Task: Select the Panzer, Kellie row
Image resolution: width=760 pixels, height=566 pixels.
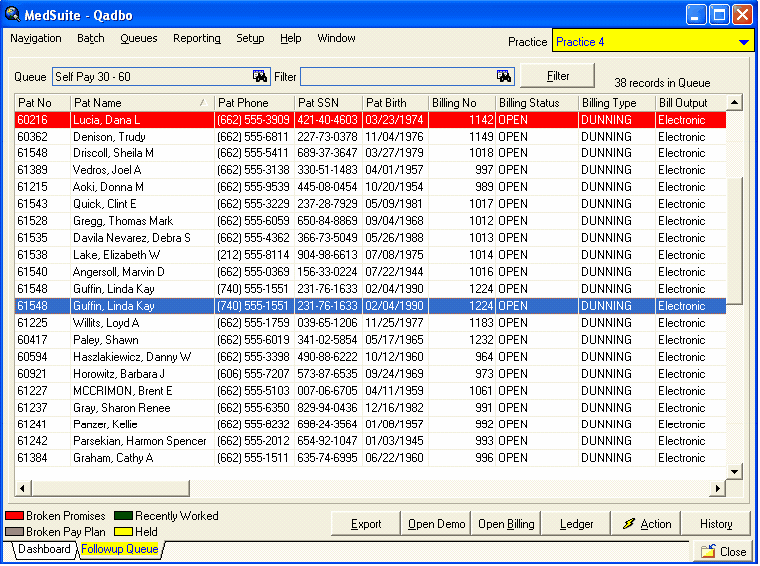Action: pyautogui.click(x=370, y=424)
